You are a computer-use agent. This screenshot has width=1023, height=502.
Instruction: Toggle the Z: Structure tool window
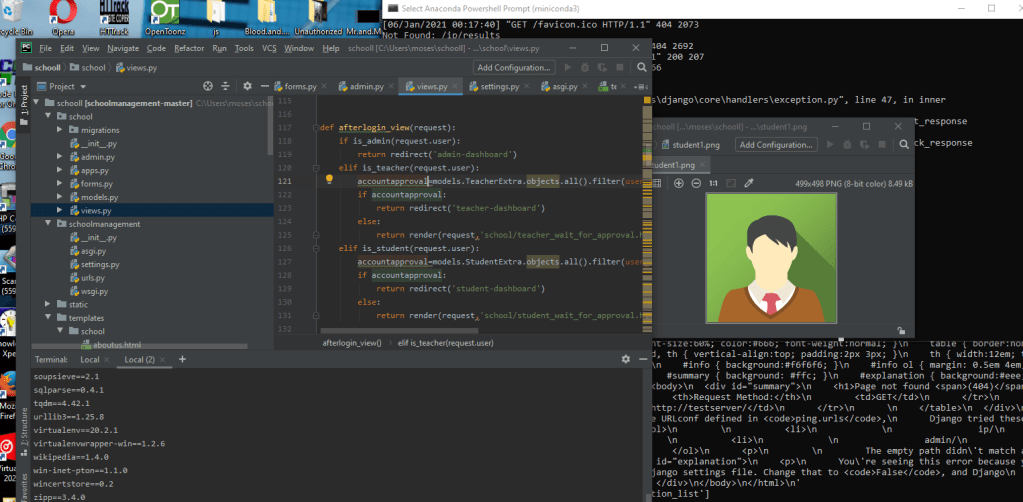[25, 425]
